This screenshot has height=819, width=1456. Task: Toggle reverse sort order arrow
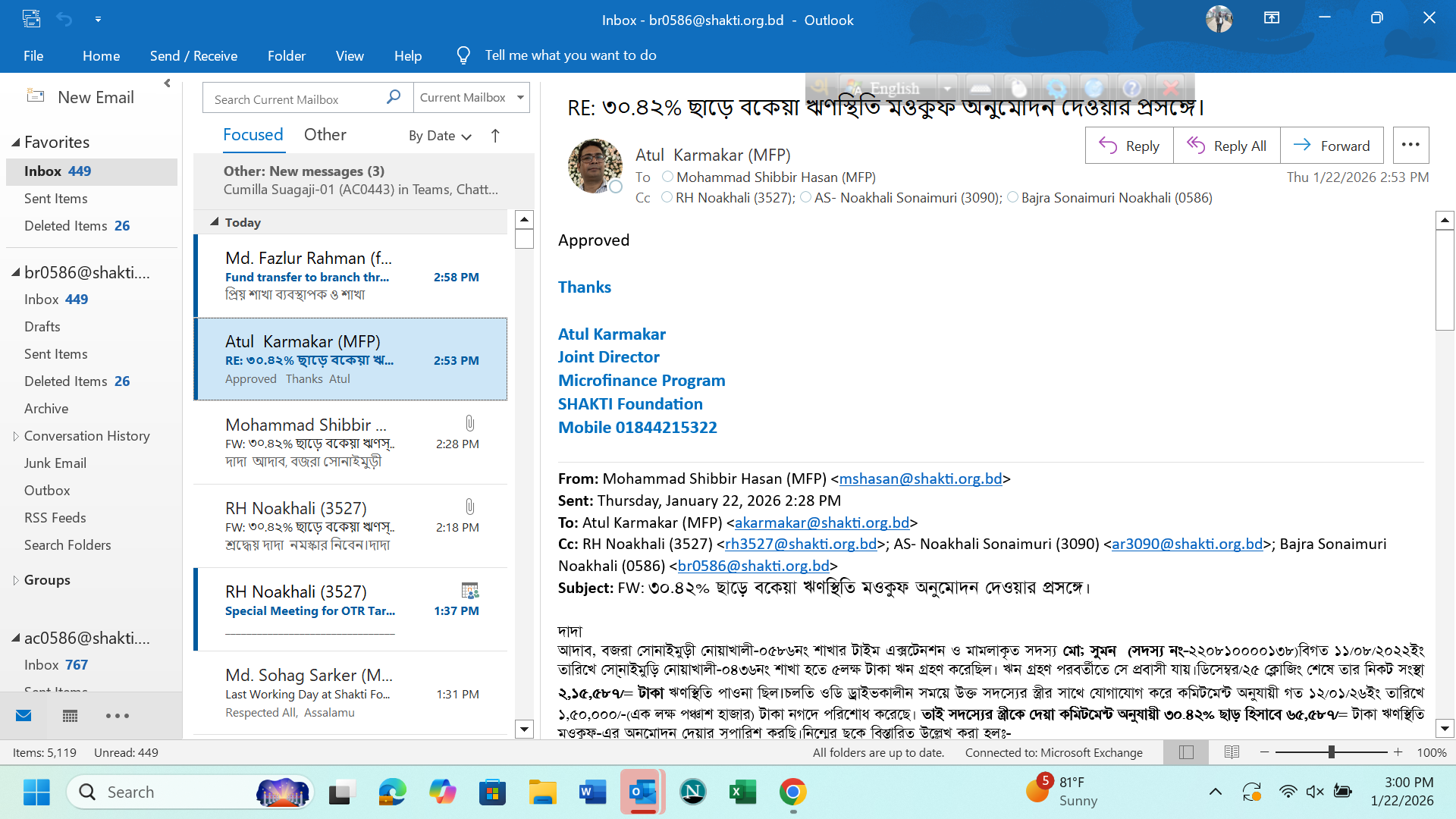pyautogui.click(x=495, y=136)
